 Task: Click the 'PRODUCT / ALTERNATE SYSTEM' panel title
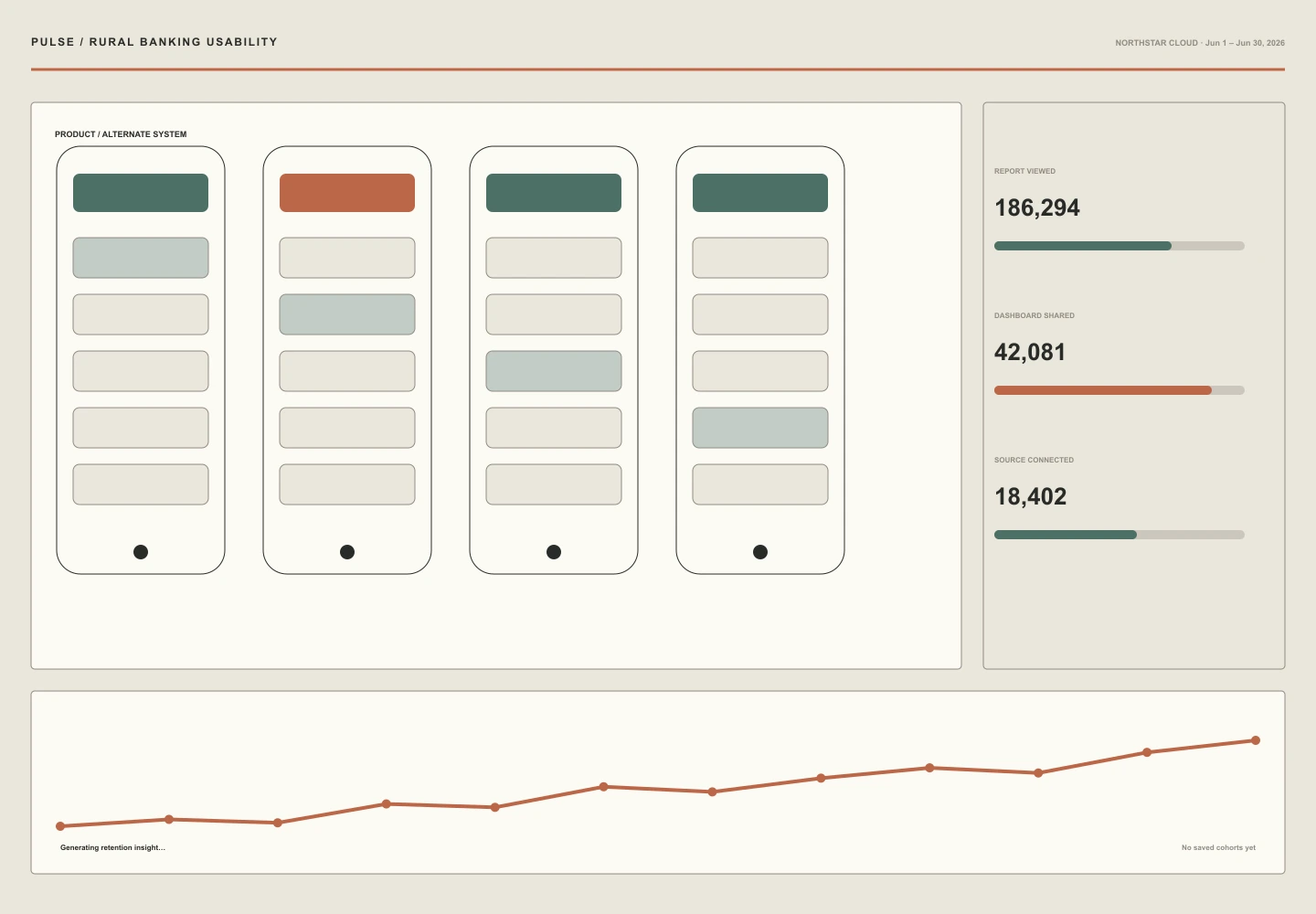pos(121,134)
